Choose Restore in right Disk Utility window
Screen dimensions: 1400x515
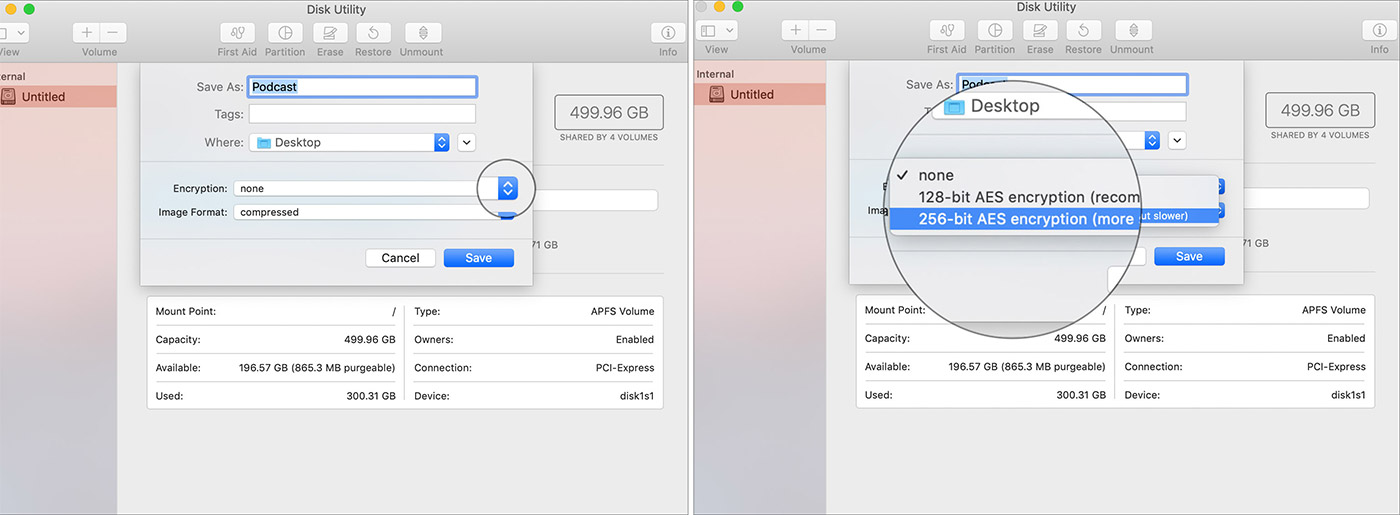click(x=1083, y=31)
